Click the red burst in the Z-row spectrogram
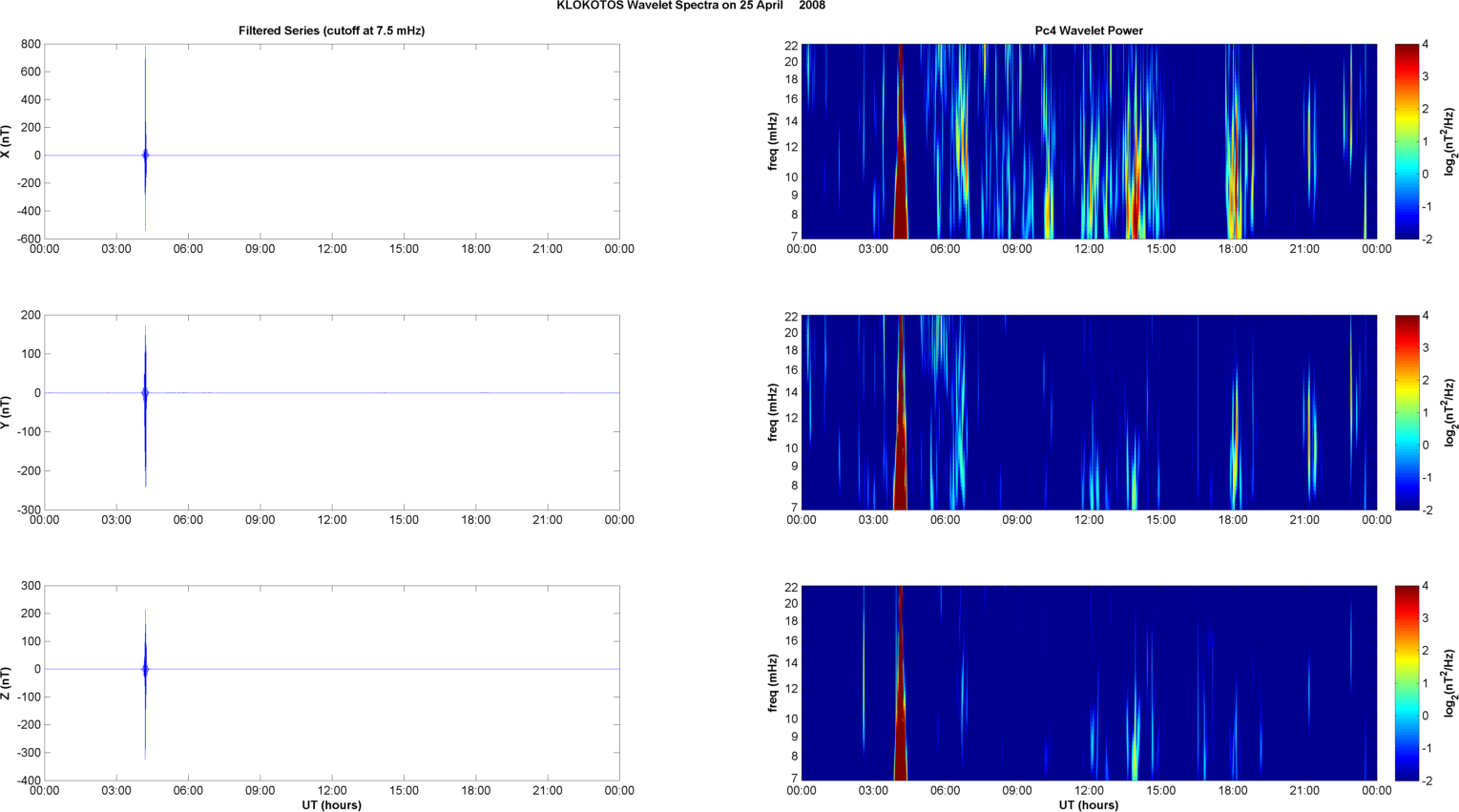The width and height of the screenshot is (1459, 812). (x=900, y=683)
